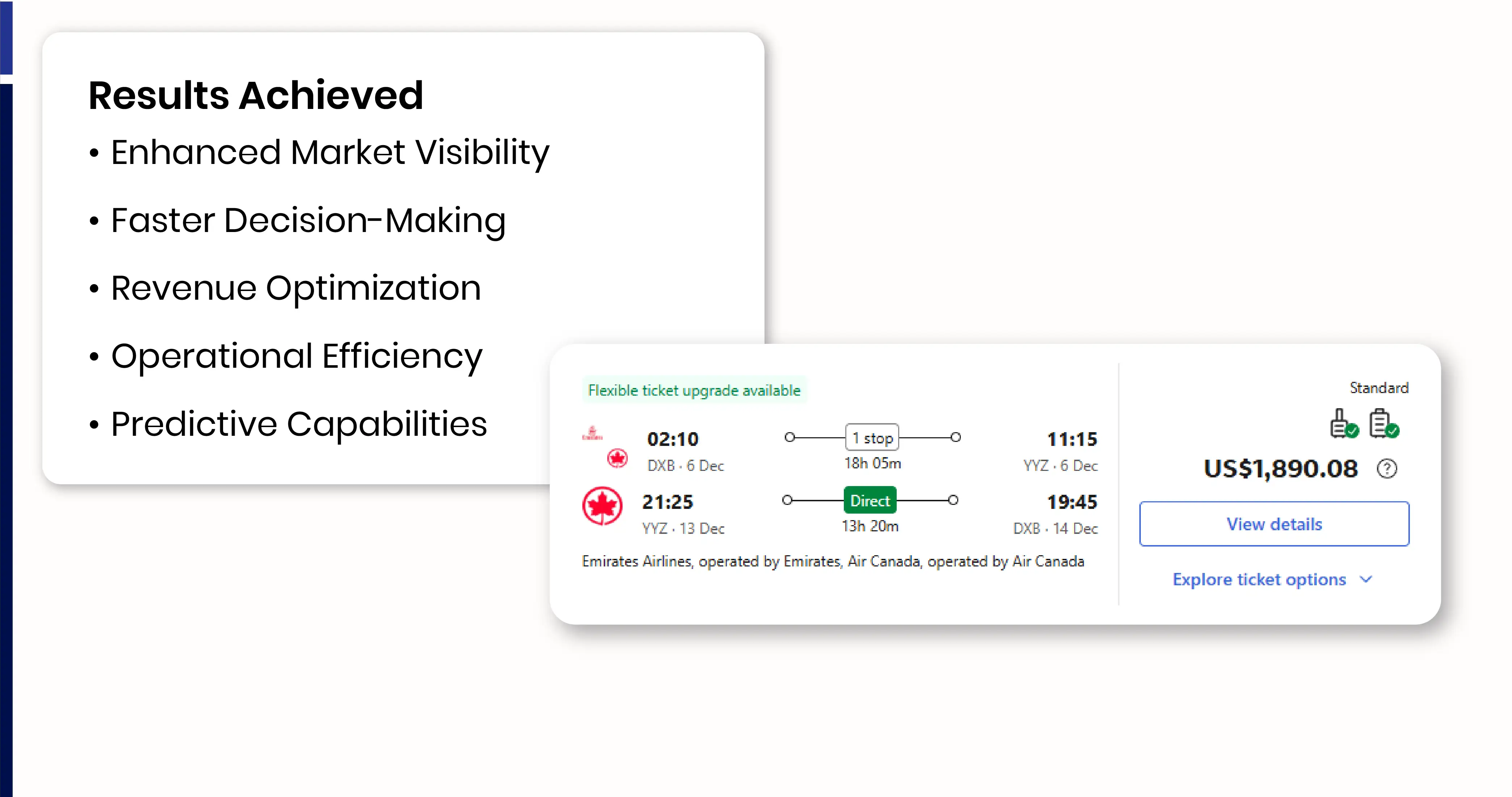
Task: Select the green "Direct" flight badge
Action: tap(869, 500)
